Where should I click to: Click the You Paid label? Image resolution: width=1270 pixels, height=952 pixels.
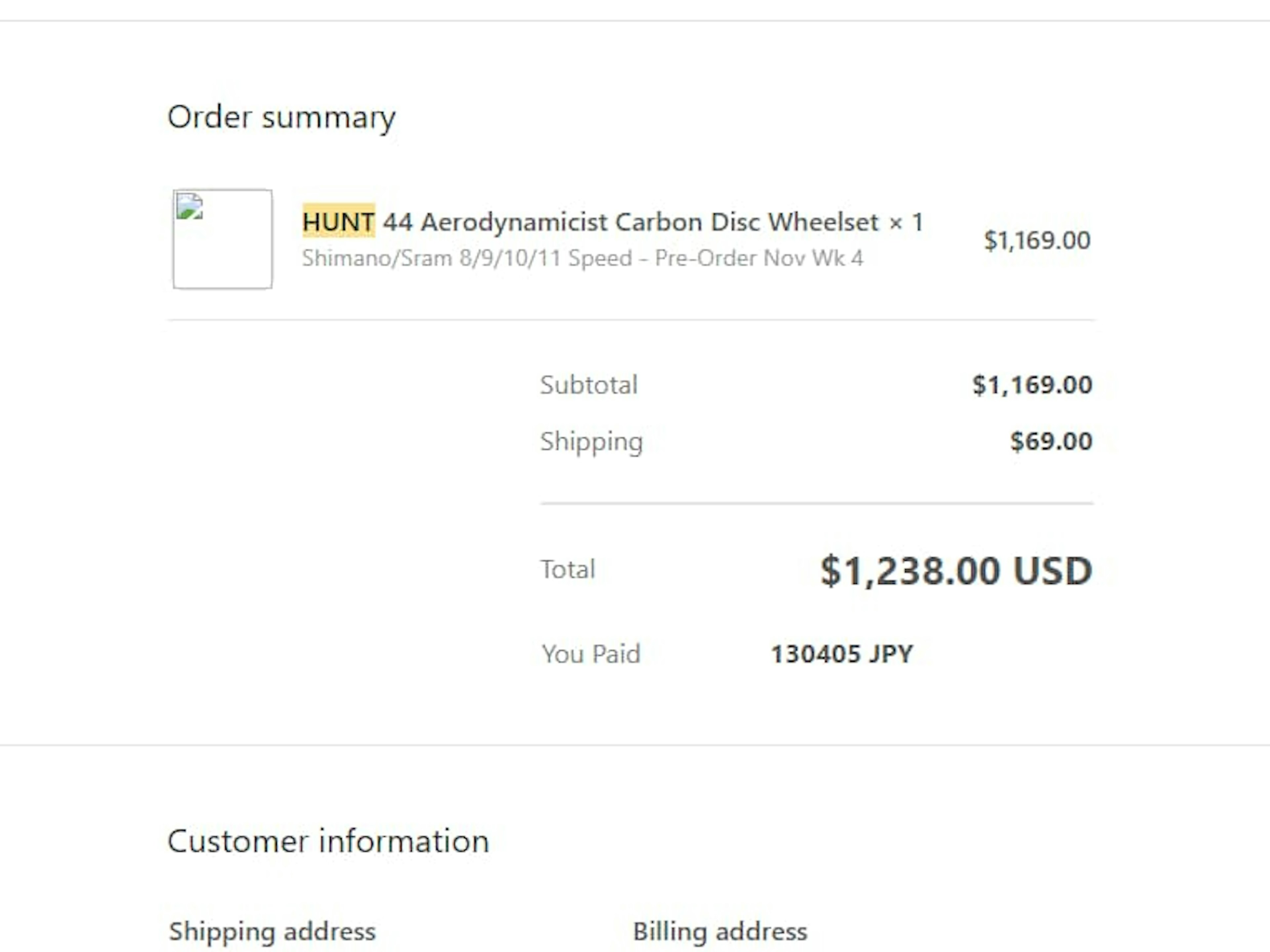[591, 654]
